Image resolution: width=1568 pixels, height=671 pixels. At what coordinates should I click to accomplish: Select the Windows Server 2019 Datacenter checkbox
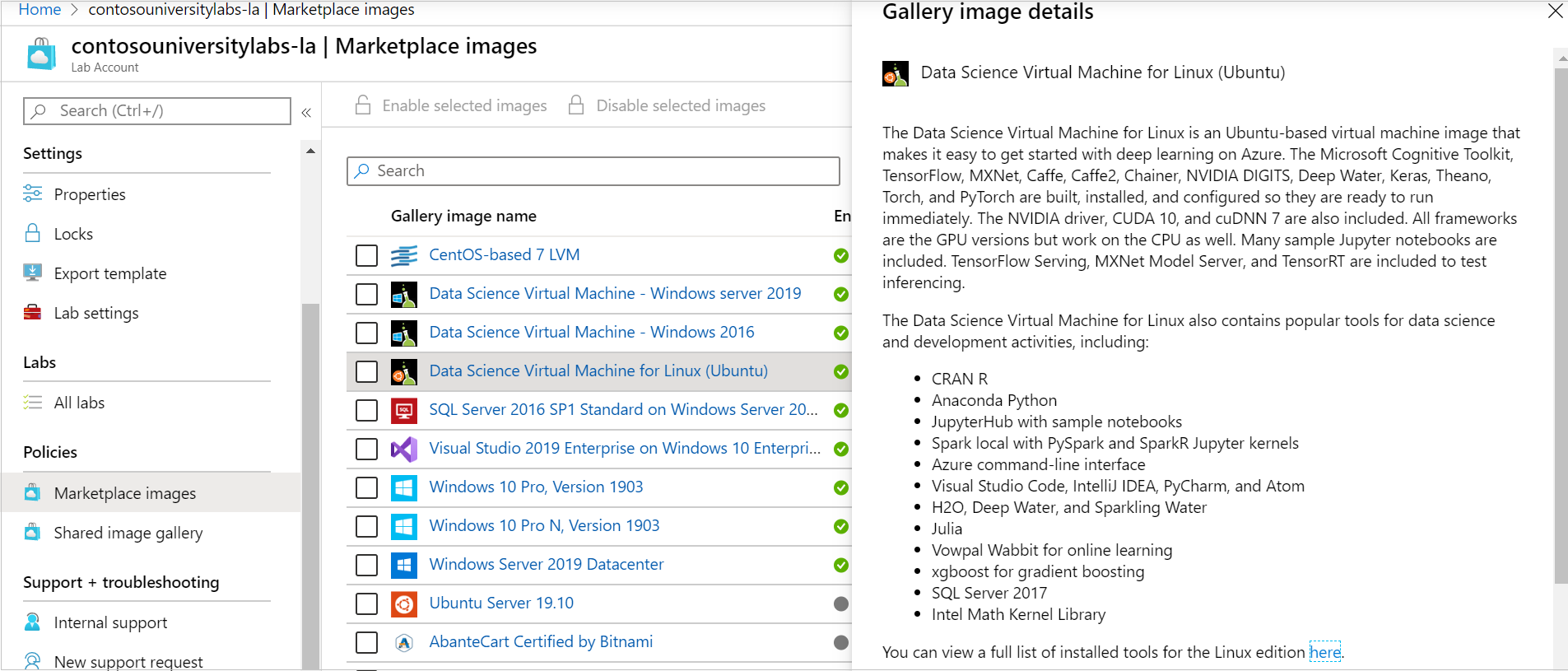[366, 565]
